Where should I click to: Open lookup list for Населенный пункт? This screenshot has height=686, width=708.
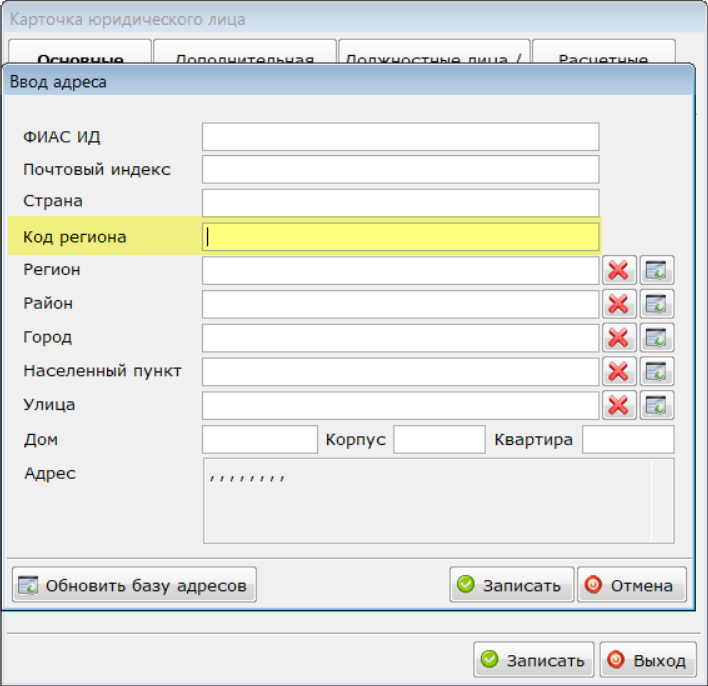pyautogui.click(x=657, y=371)
